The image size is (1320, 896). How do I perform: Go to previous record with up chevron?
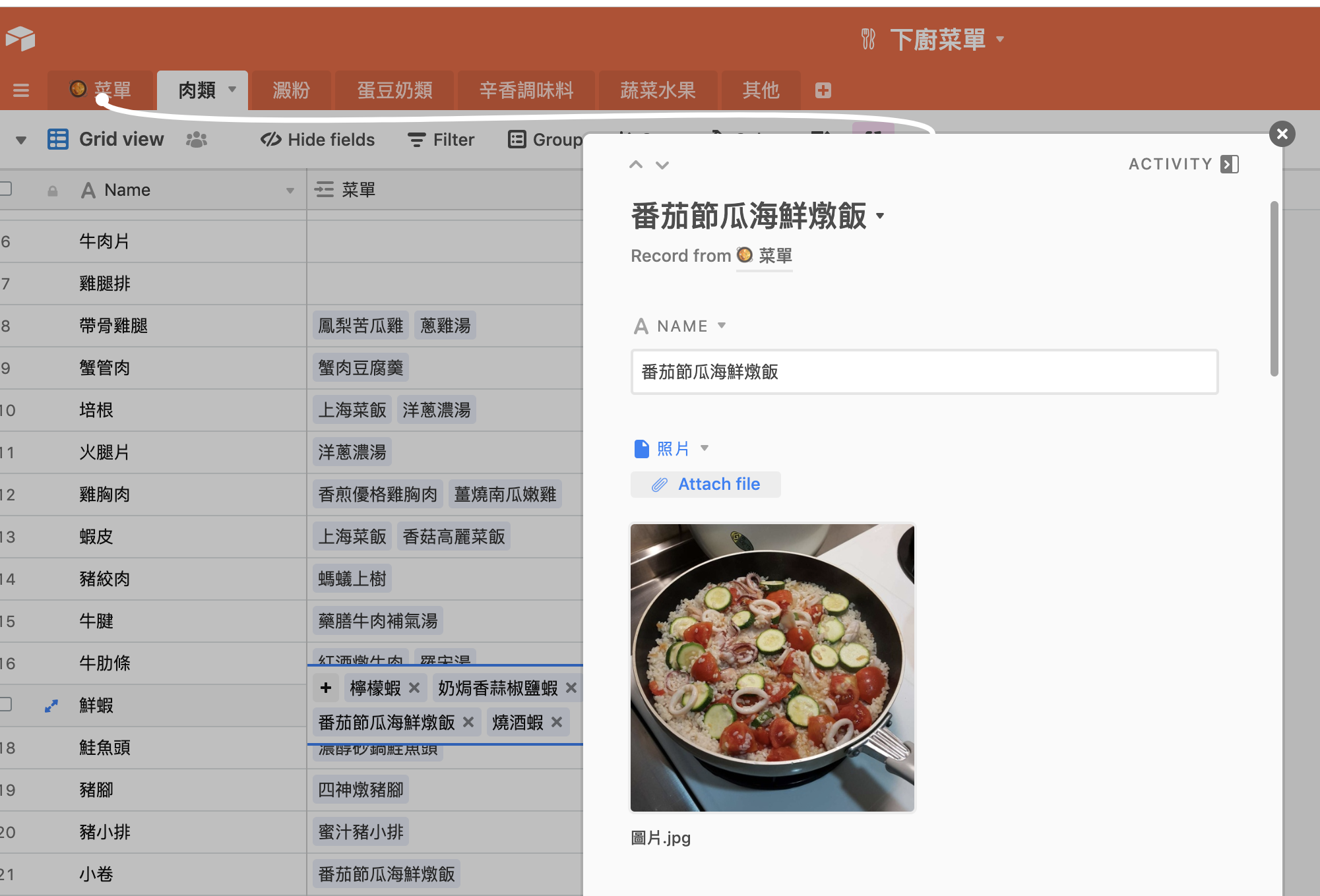click(x=636, y=165)
